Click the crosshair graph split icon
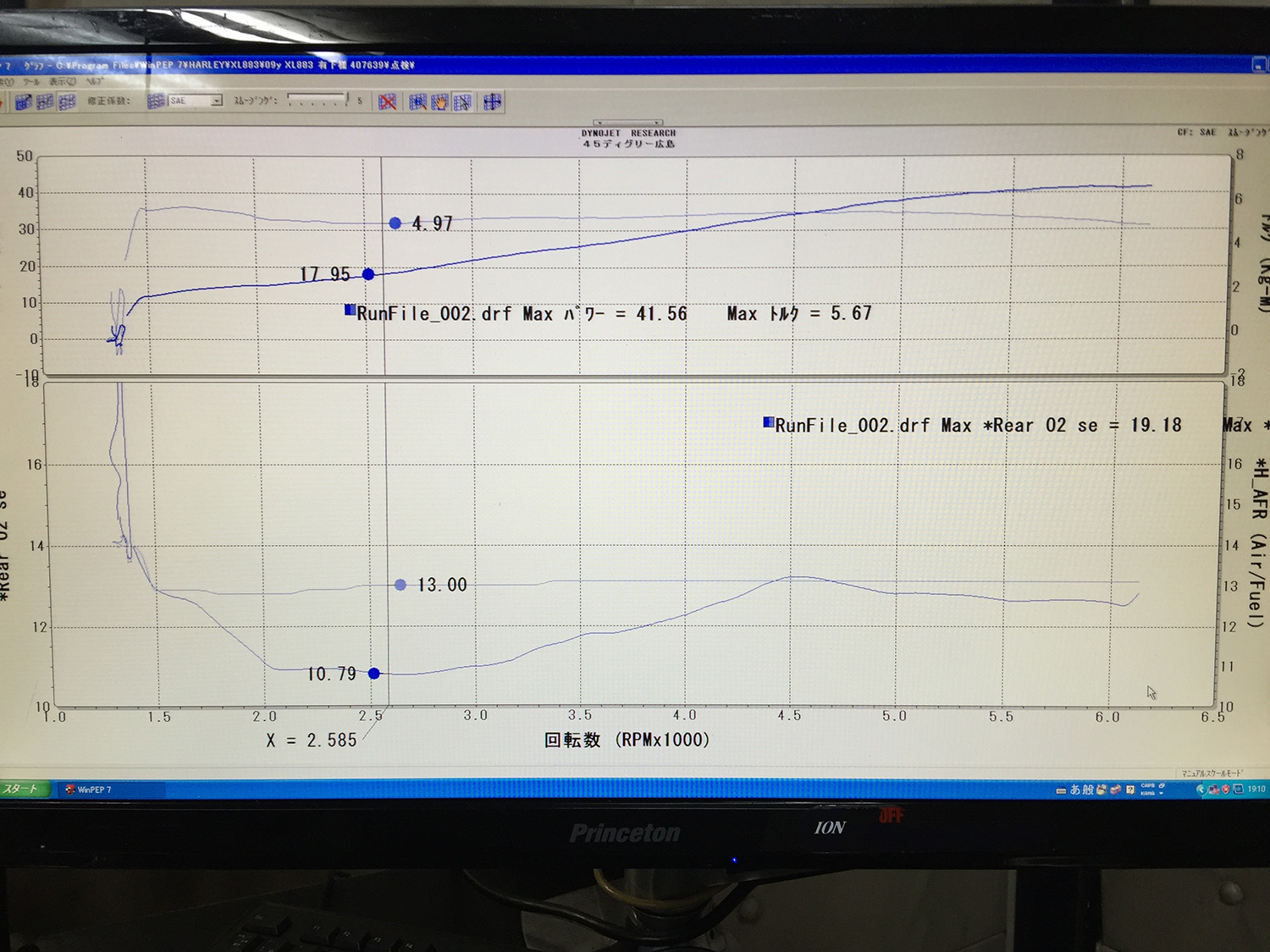Screen dimensions: 1270x952 pos(492,102)
